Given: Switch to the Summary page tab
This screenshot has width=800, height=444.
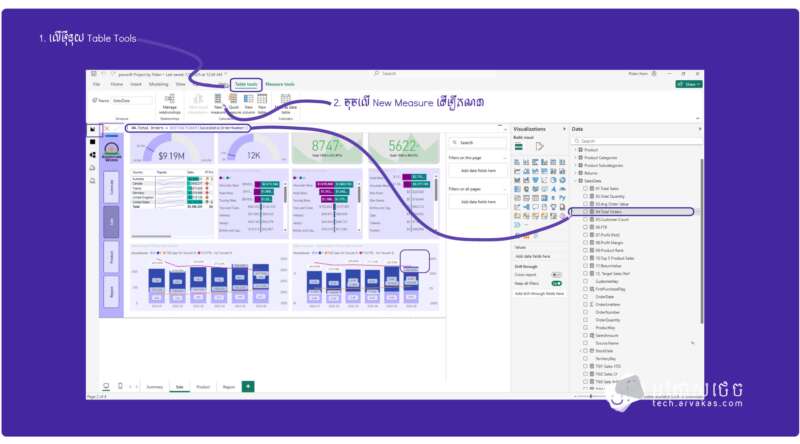Looking at the screenshot, I should 155,386.
